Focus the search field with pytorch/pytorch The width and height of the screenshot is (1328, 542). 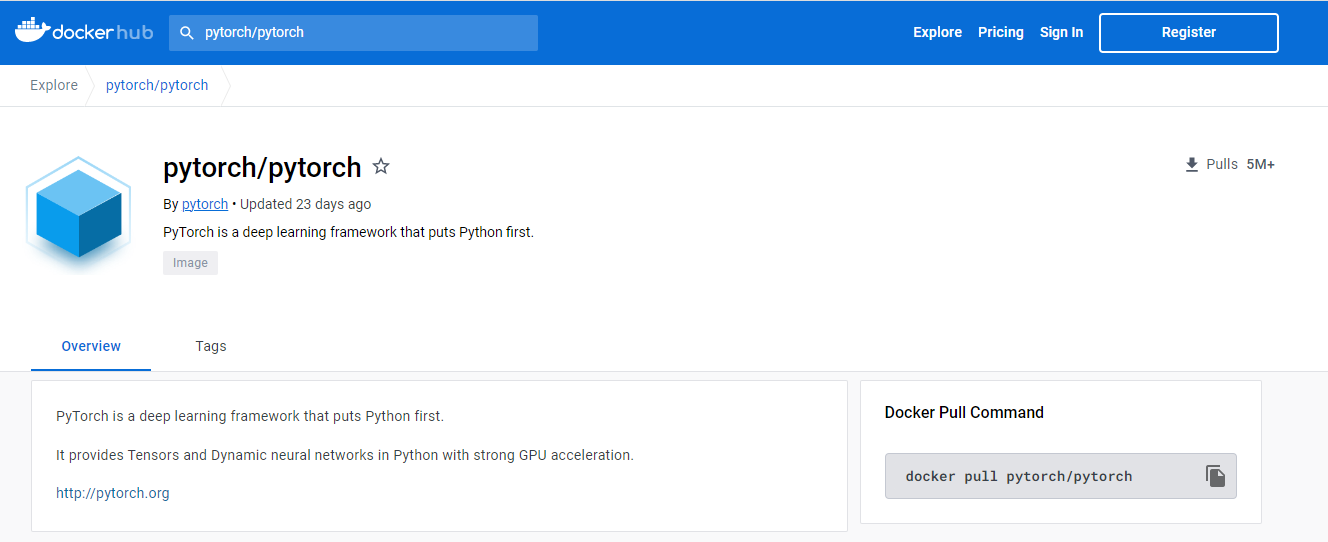(354, 32)
